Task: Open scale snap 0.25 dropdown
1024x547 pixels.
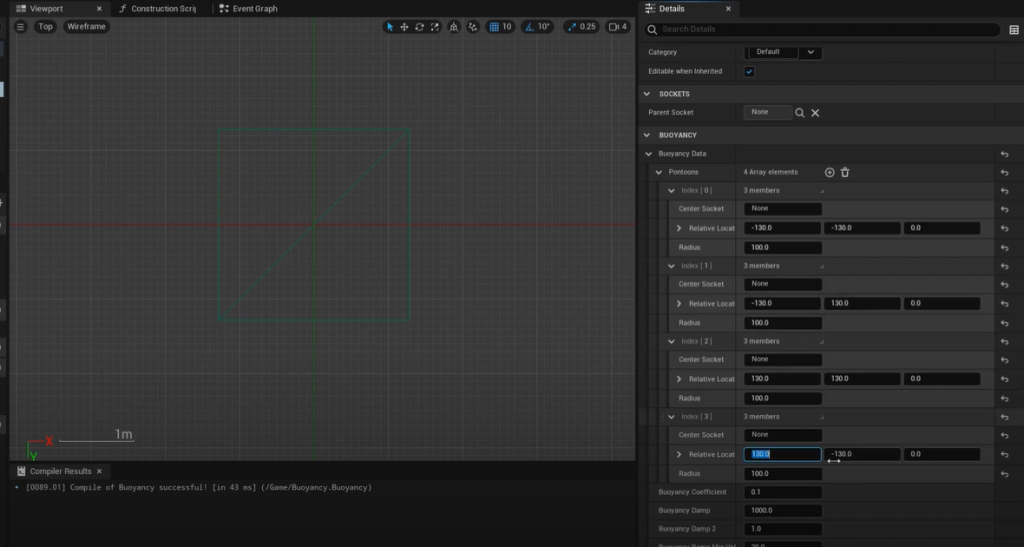Action: 588,27
